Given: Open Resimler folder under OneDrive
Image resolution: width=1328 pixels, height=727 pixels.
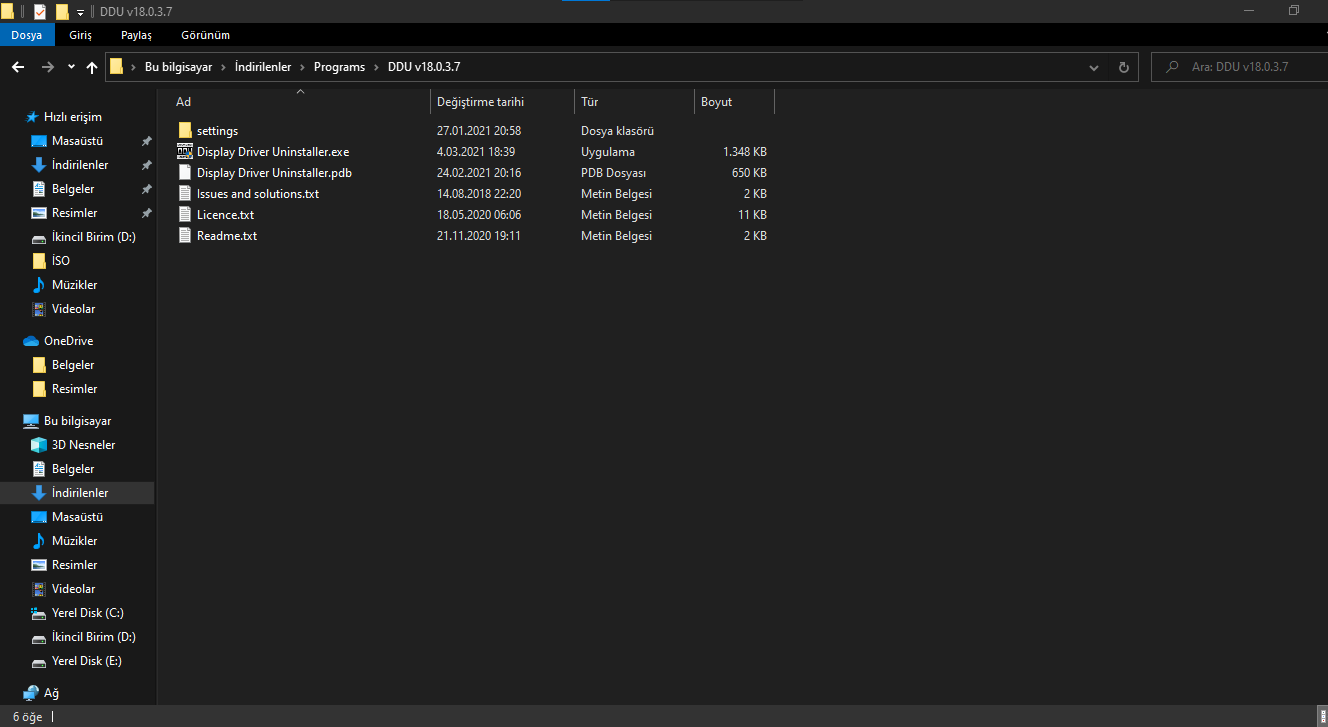Looking at the screenshot, I should (x=75, y=389).
